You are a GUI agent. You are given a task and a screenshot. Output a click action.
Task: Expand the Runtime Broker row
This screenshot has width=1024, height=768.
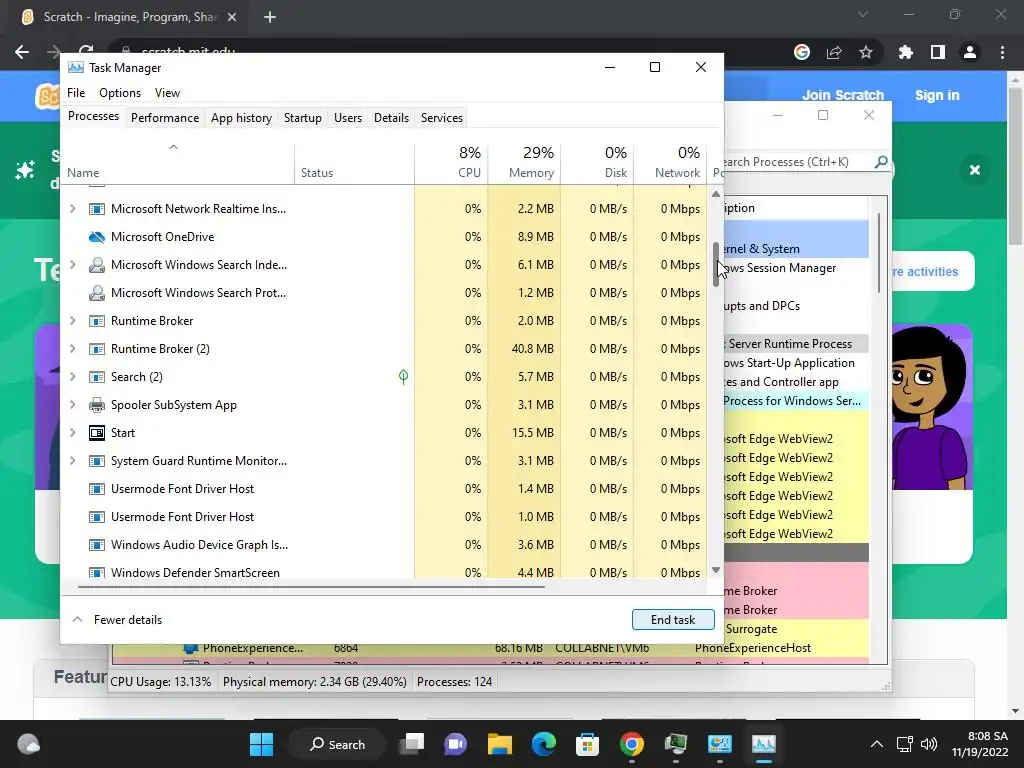[72, 321]
